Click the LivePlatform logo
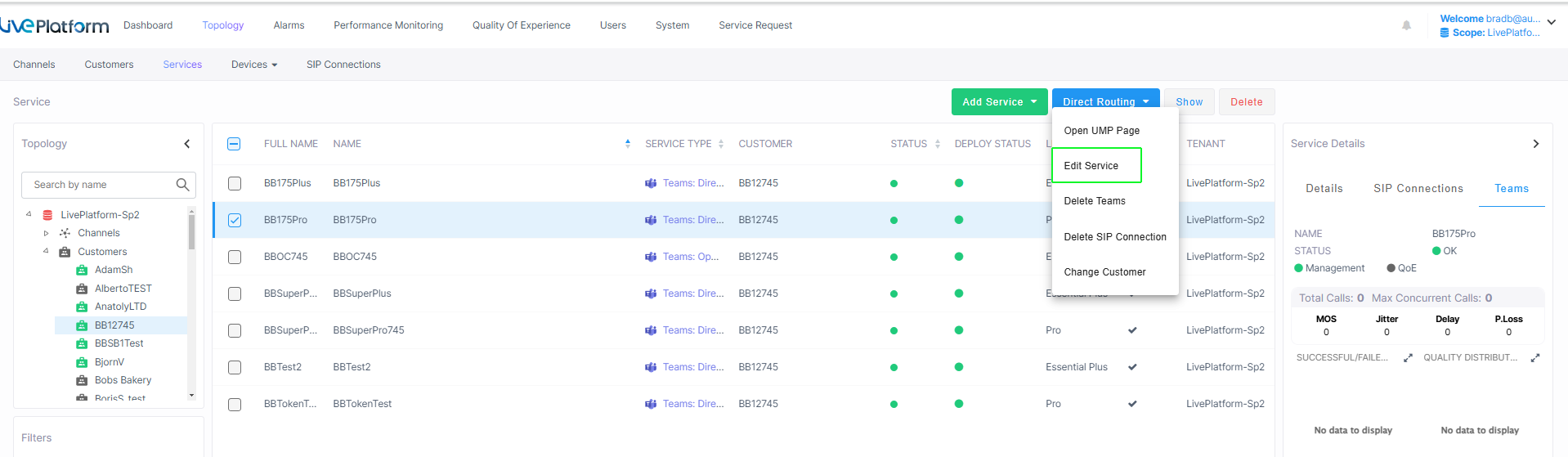1568x457 pixels. [x=54, y=25]
